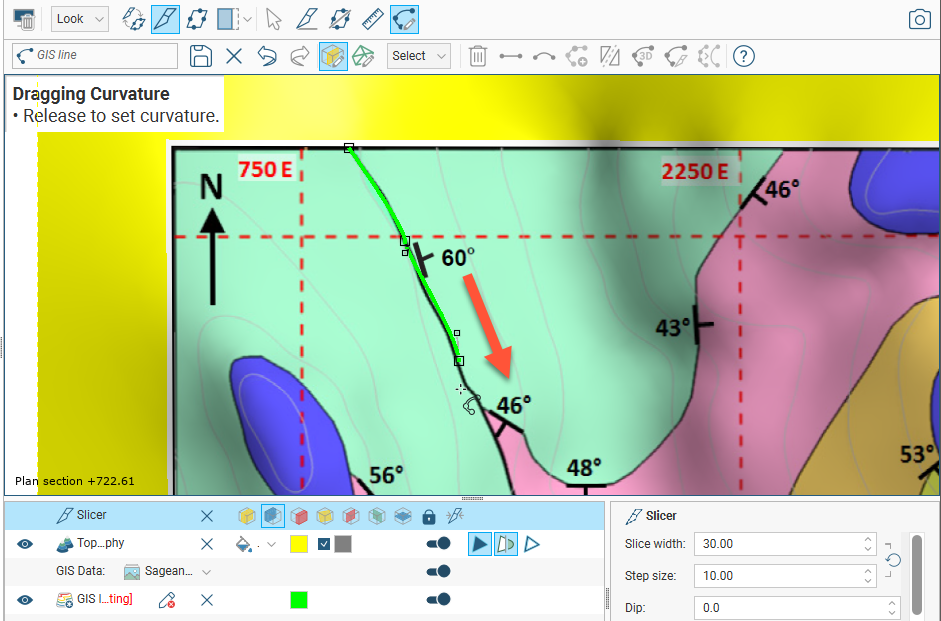941x621 pixels.
Task: Click the trash Delete icon in drawing toolbar
Action: coord(478,56)
